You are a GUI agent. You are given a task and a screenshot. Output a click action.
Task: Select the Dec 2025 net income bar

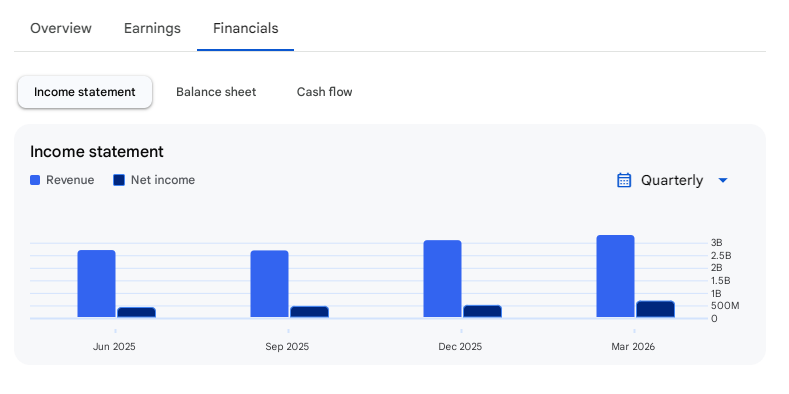(483, 311)
